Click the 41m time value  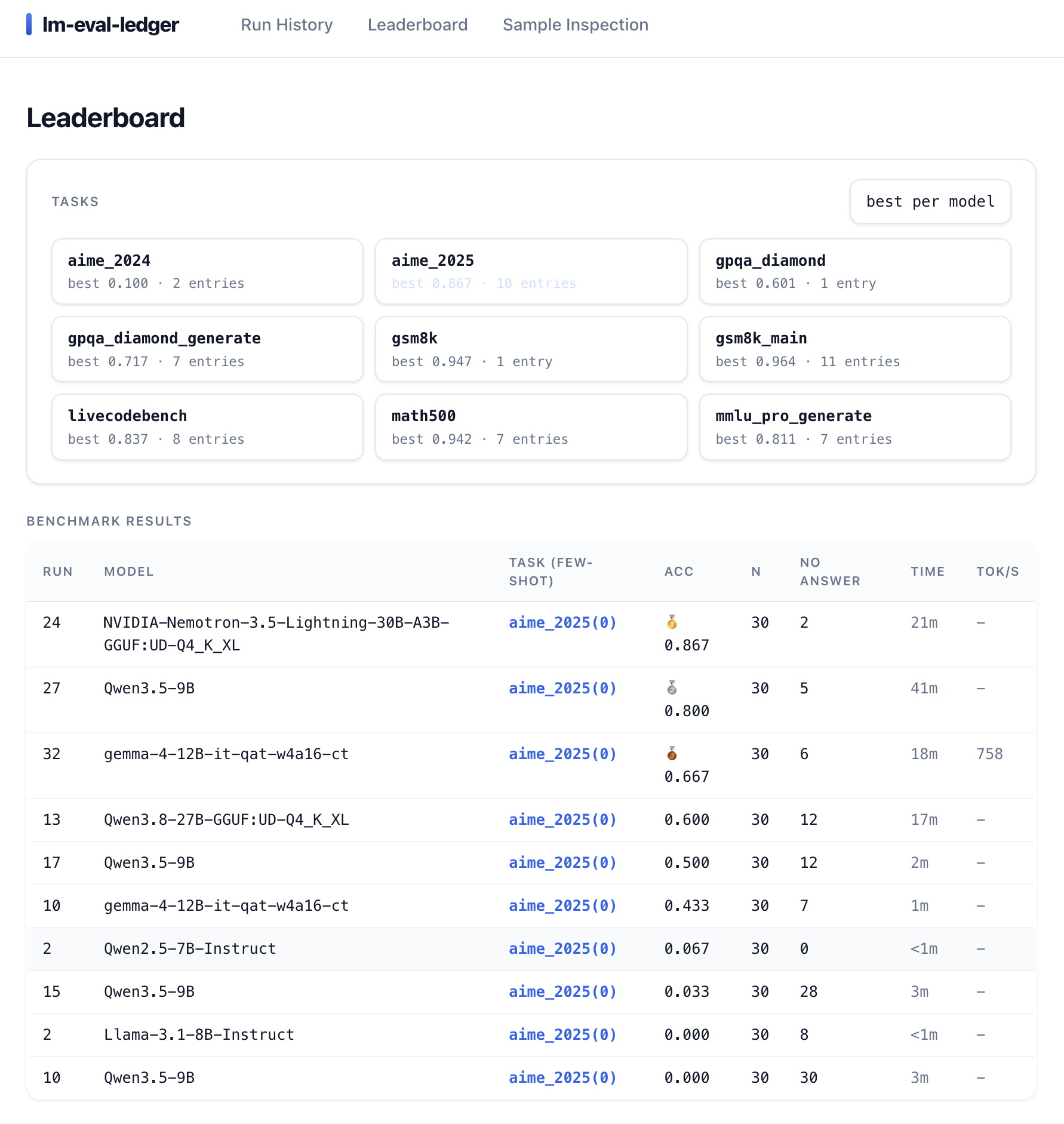(924, 689)
